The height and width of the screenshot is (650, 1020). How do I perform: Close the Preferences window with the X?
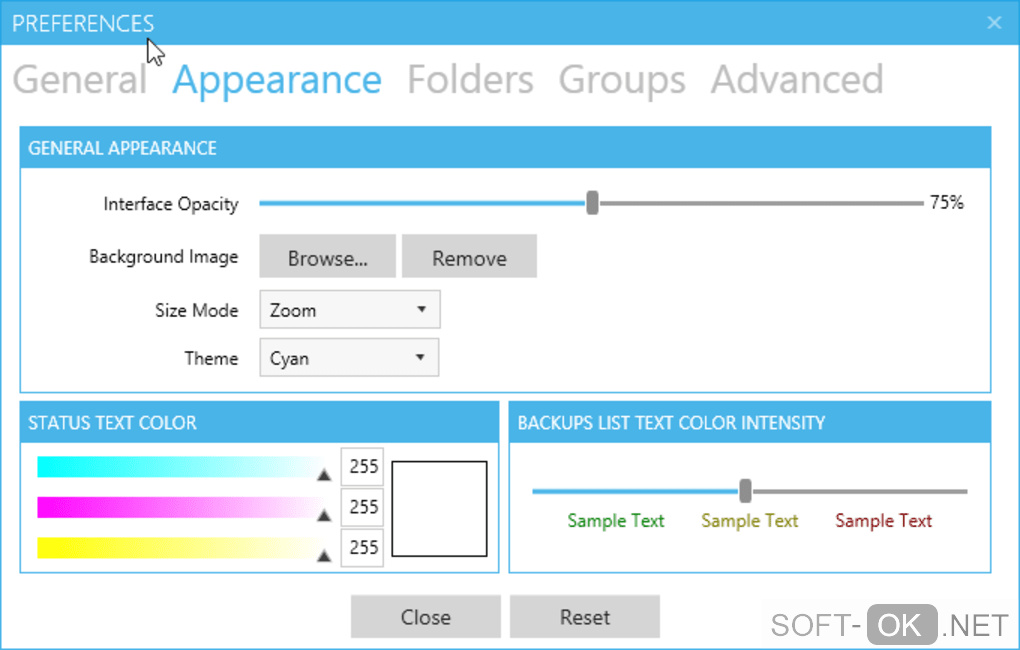tap(994, 22)
